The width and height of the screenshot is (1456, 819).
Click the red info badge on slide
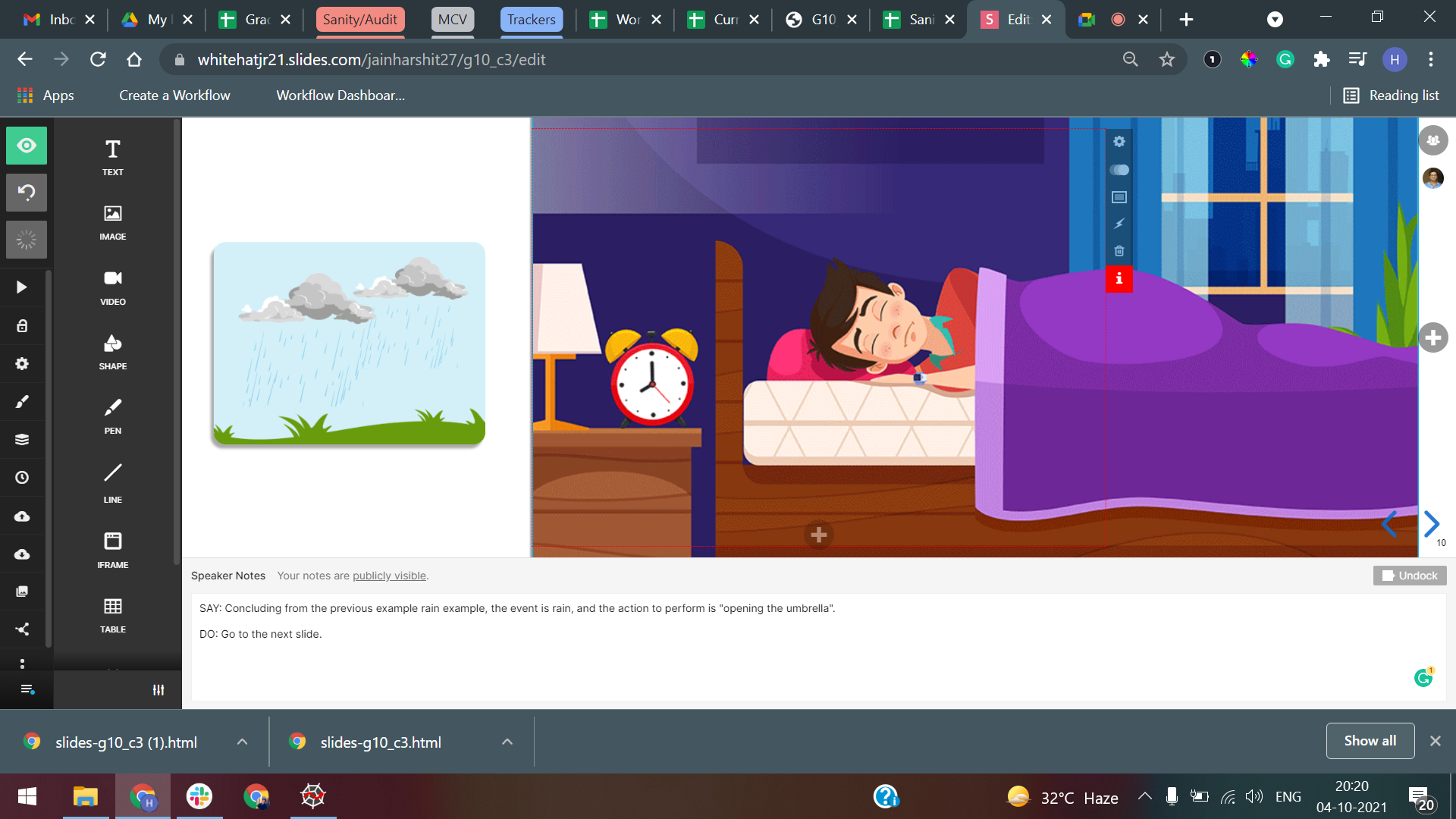[x=1119, y=279]
